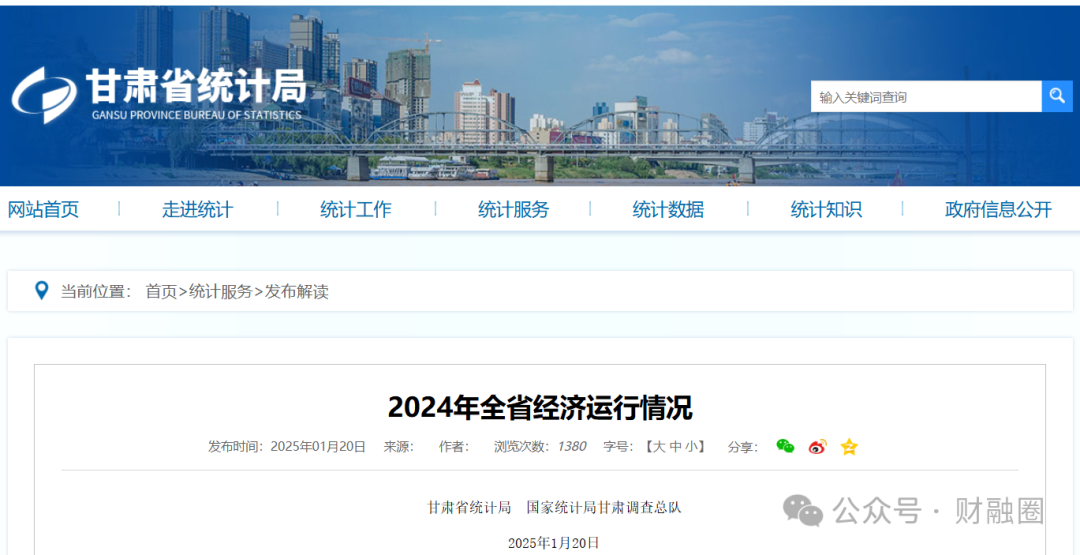Open the 统计工作 menu
The width and height of the screenshot is (1080, 555).
(x=355, y=209)
